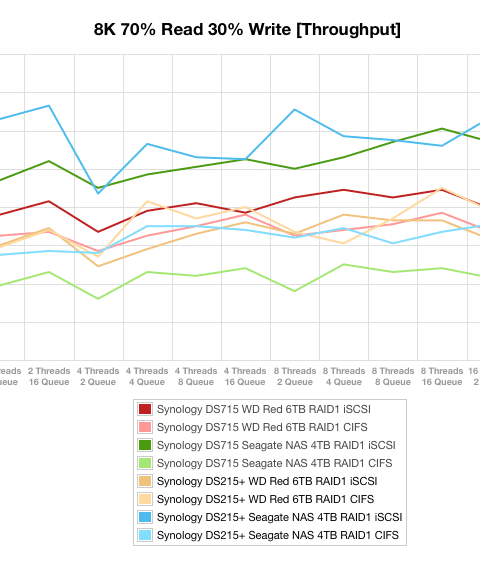Click the 8 Threads 2 Queue axis label

[x=295, y=376]
